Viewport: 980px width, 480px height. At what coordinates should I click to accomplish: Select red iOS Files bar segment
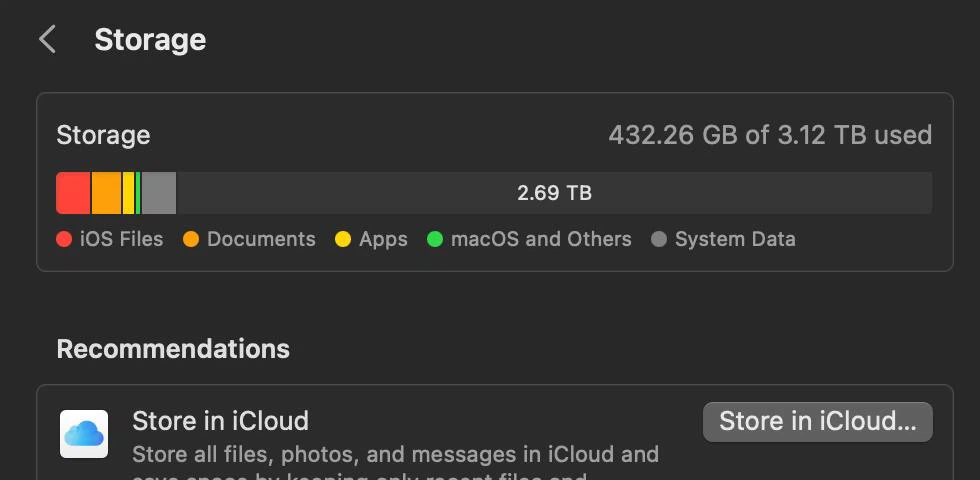(x=73, y=193)
